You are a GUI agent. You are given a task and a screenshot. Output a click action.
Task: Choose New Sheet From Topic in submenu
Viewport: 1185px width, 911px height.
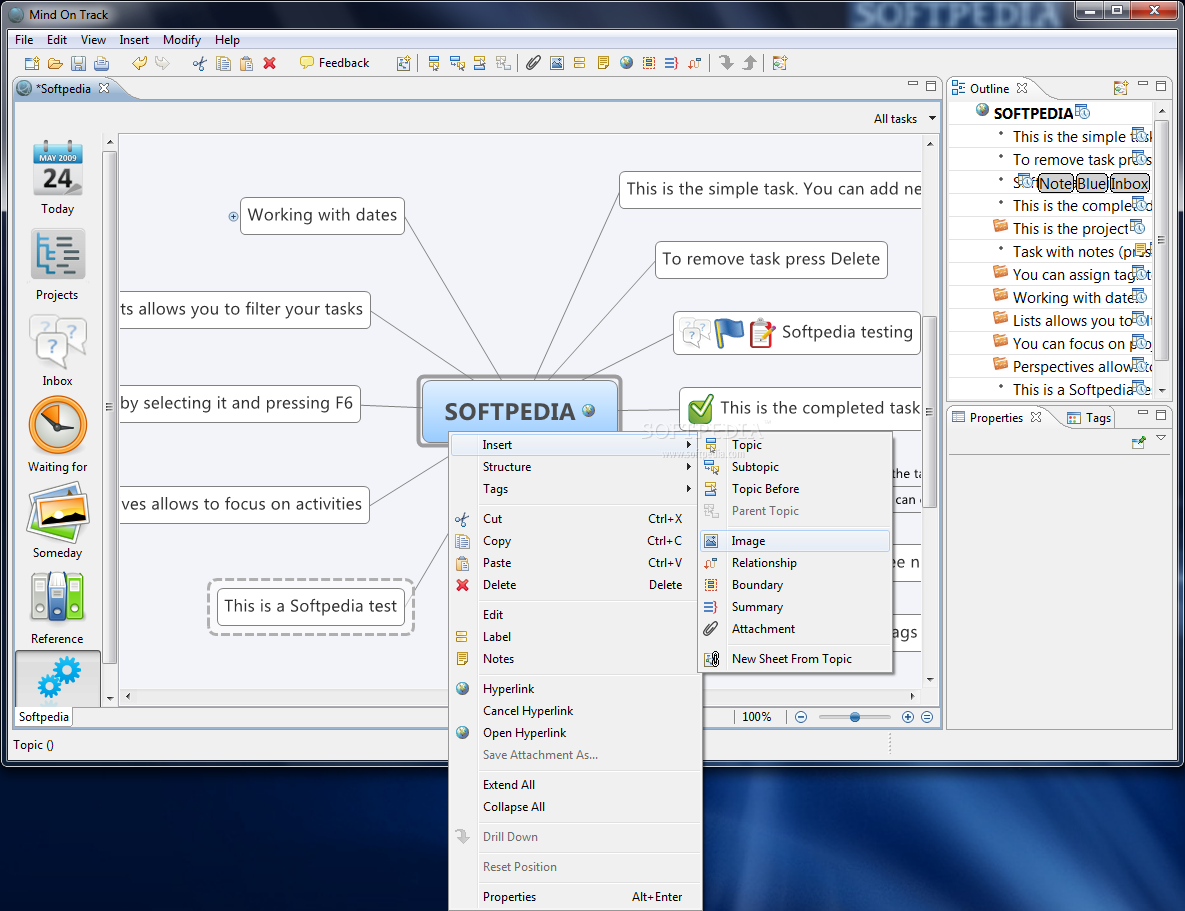coord(795,659)
